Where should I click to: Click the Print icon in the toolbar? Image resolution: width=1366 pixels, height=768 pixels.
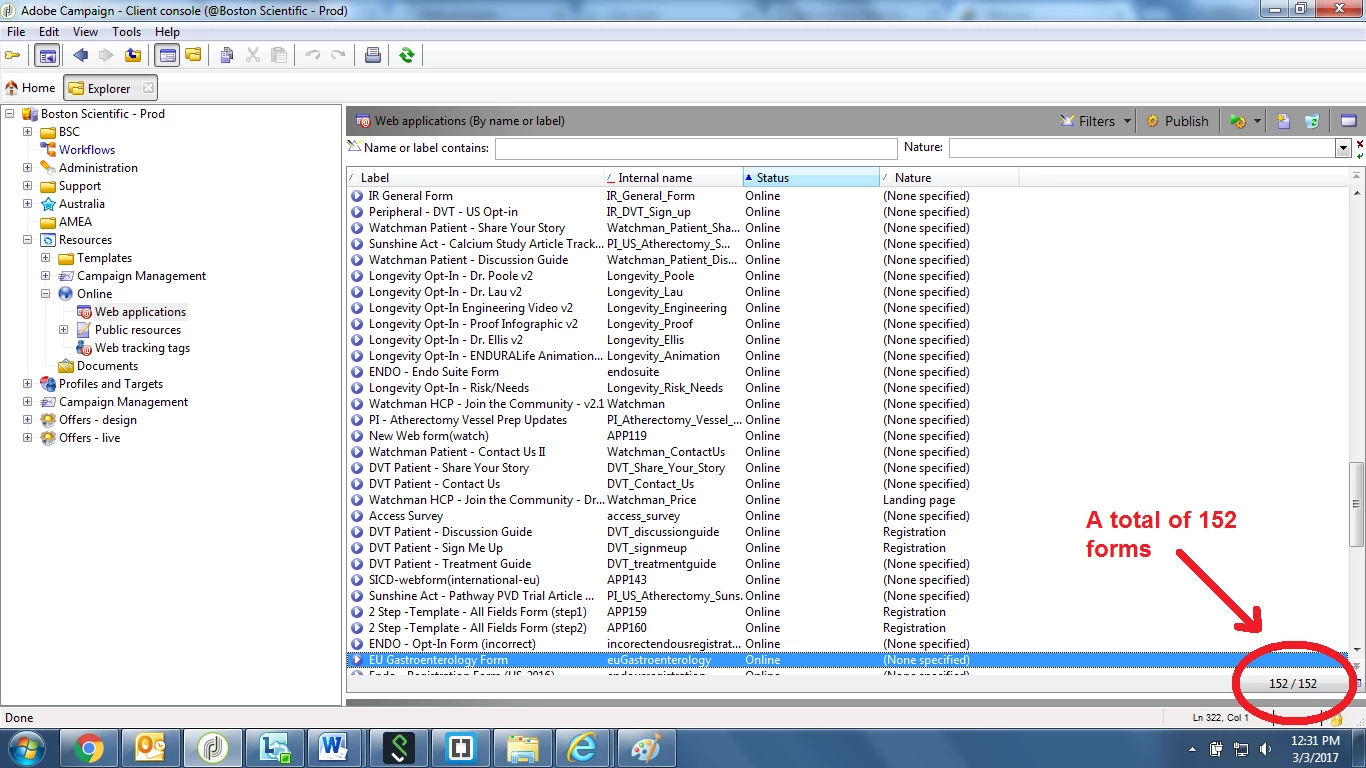373,56
